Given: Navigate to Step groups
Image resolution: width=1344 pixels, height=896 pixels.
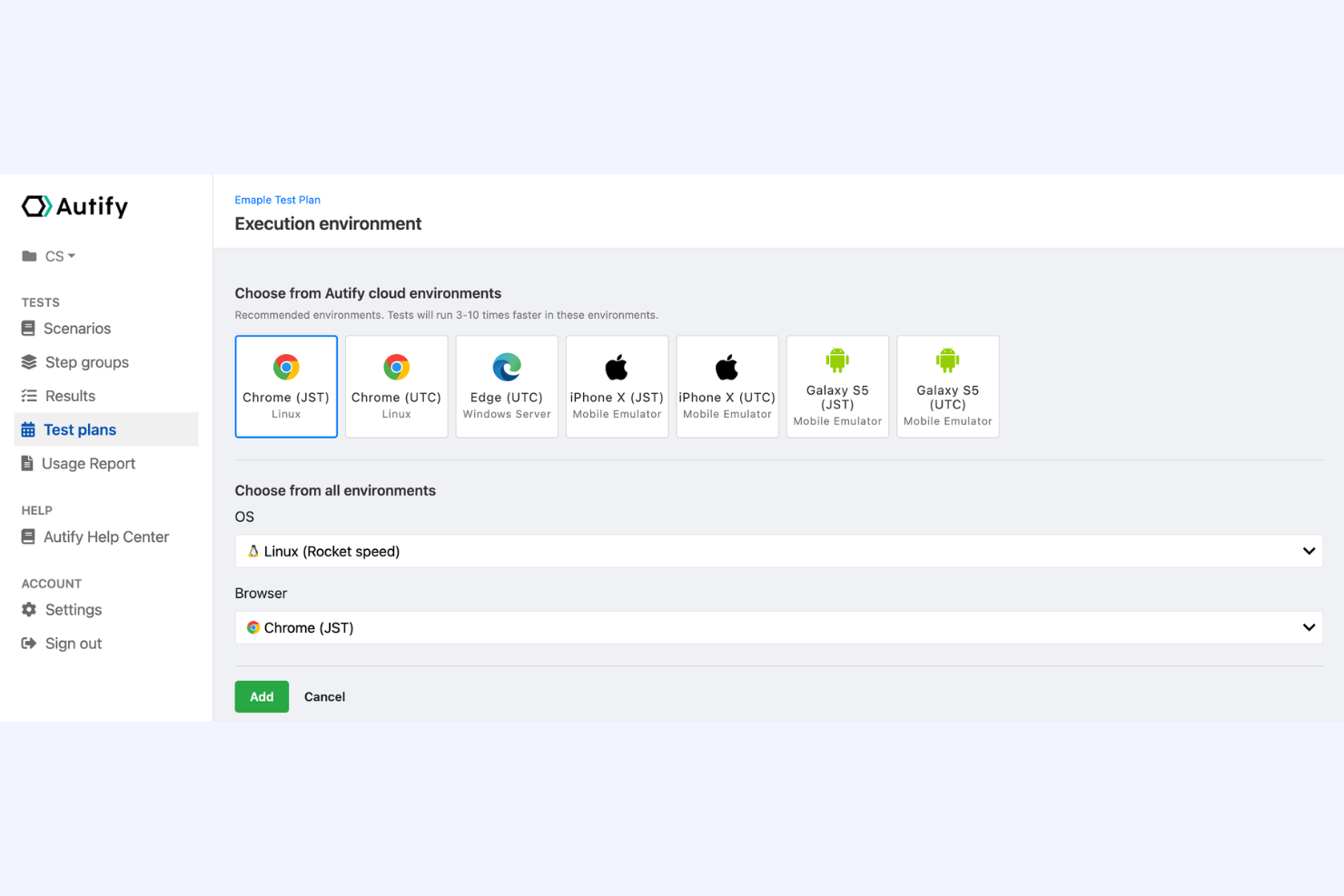Looking at the screenshot, I should (86, 361).
